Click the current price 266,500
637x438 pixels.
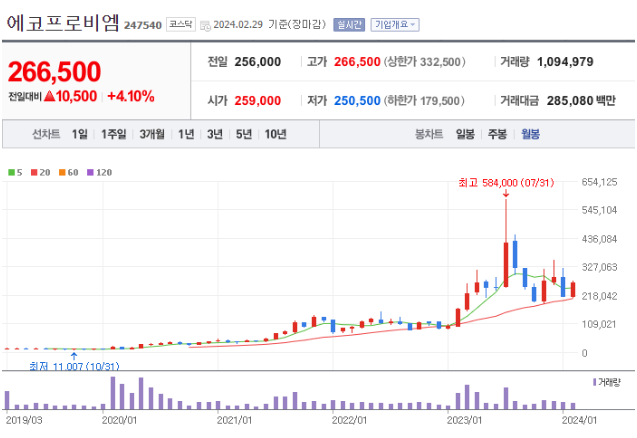tap(54, 72)
